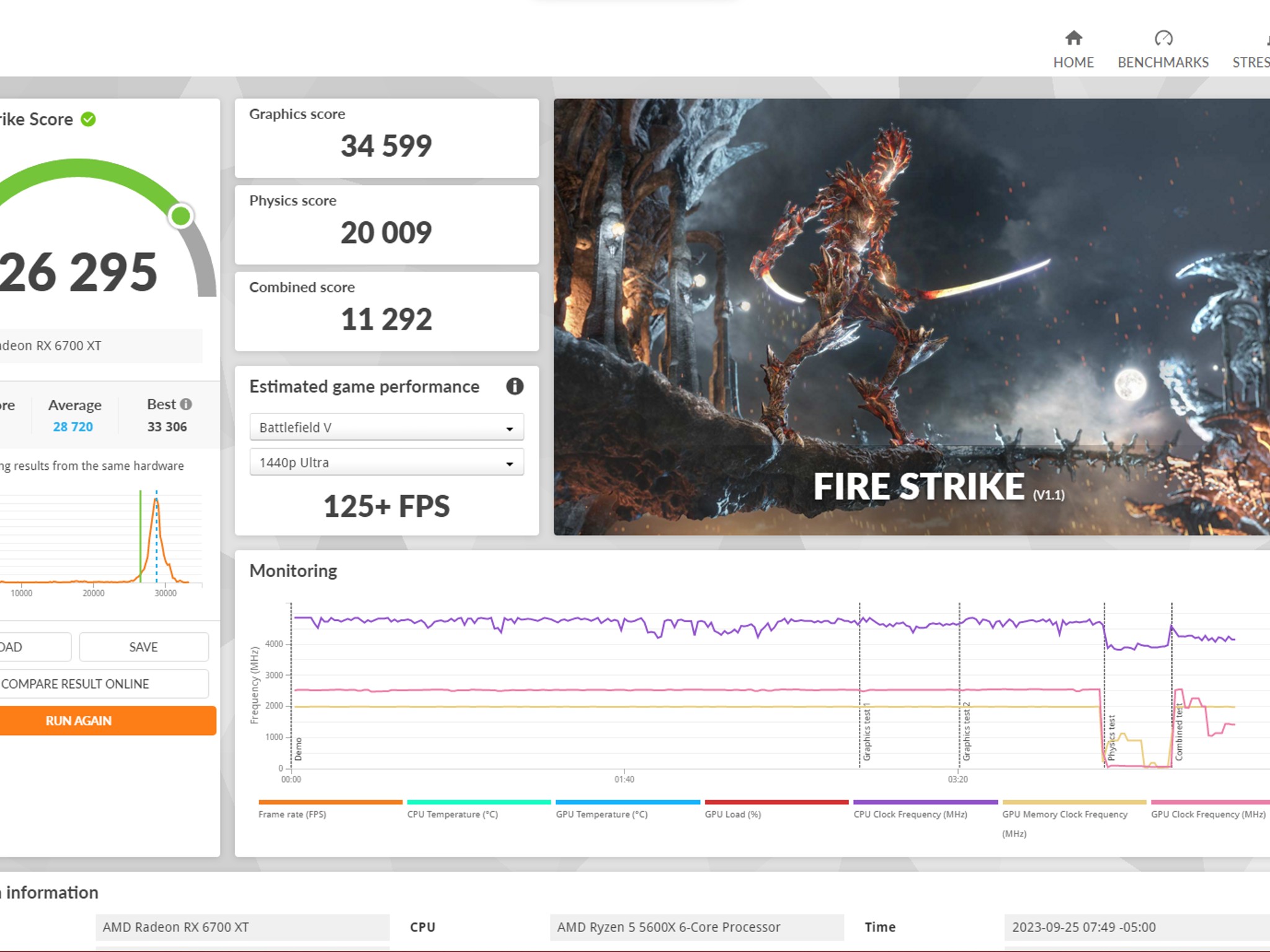
Task: Open the Estimated game performance info icon
Action: click(x=515, y=386)
